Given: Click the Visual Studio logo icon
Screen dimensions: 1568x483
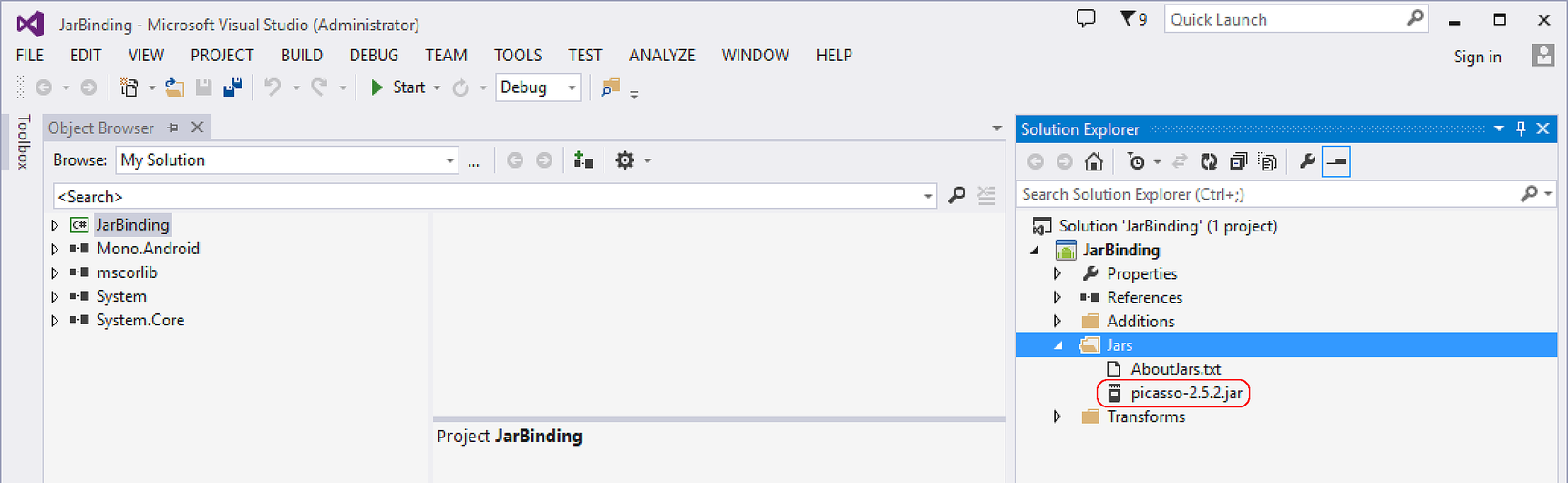Looking at the screenshot, I should (x=30, y=24).
